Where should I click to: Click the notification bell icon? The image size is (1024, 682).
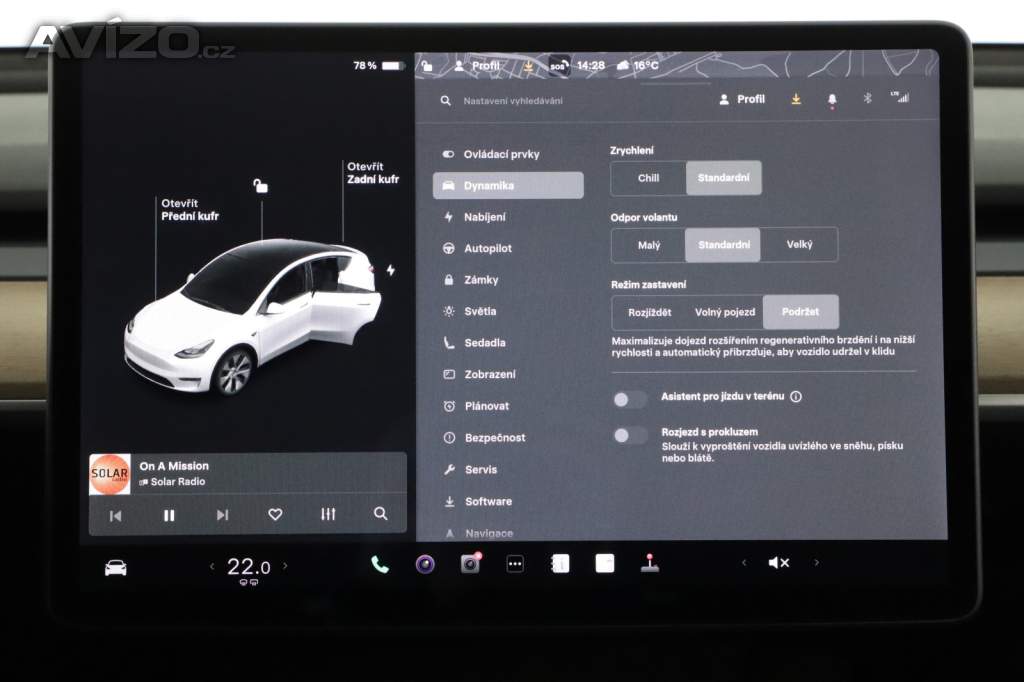(831, 100)
